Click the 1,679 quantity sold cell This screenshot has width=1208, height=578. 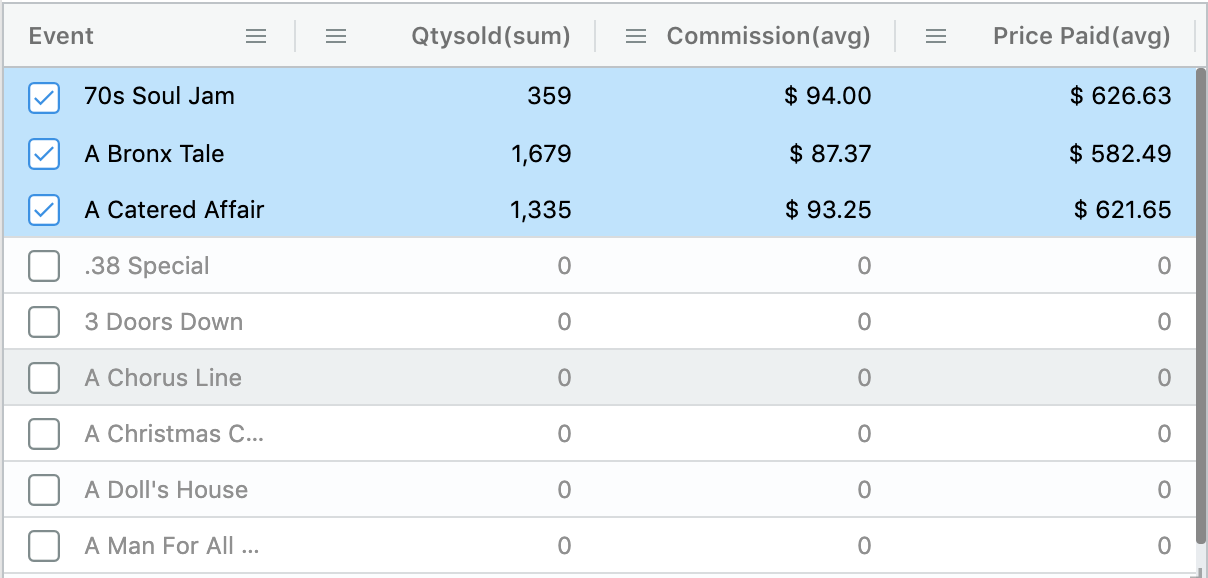click(541, 154)
